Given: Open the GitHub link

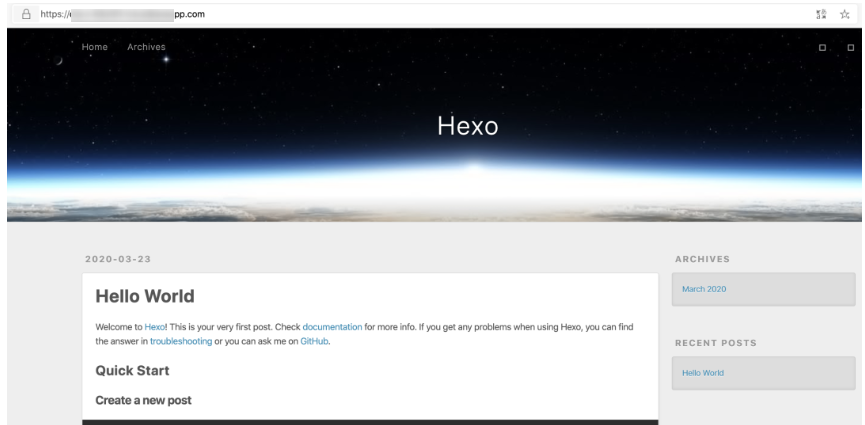Looking at the screenshot, I should 314,341.
